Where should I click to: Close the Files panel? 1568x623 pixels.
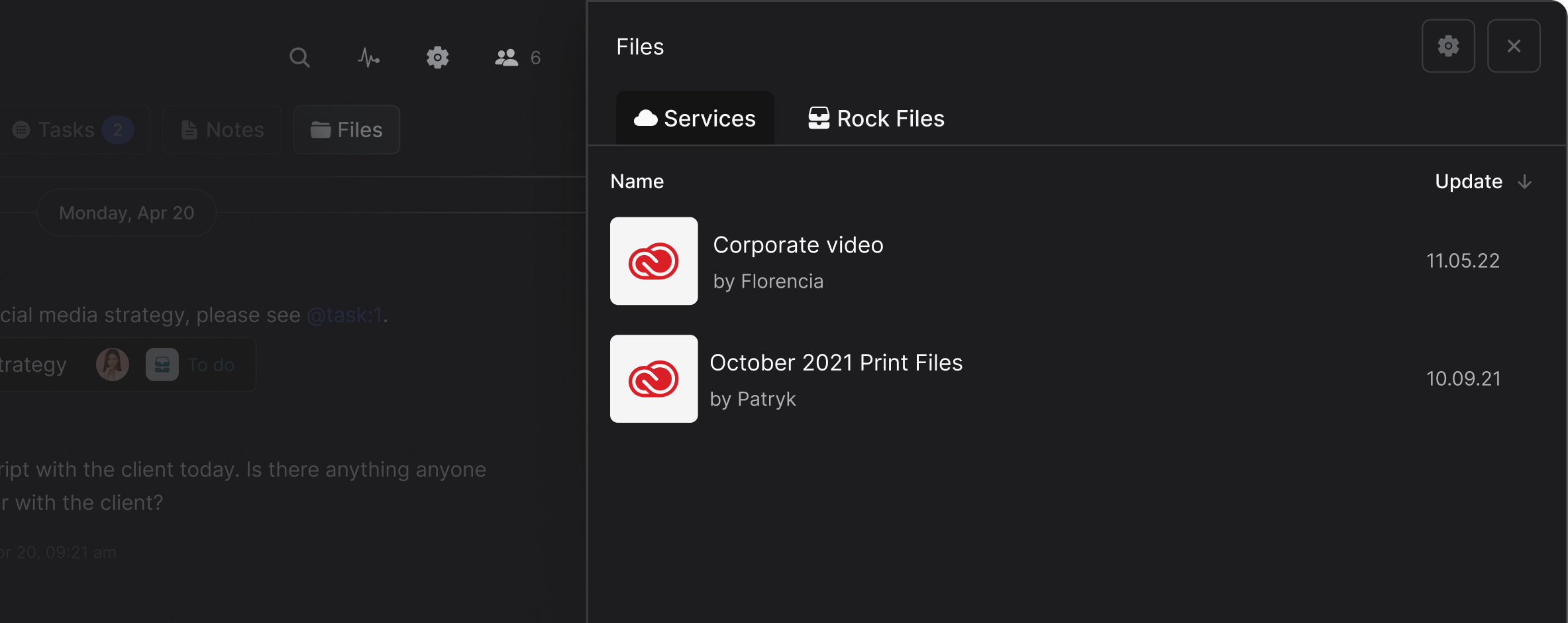(x=1514, y=46)
